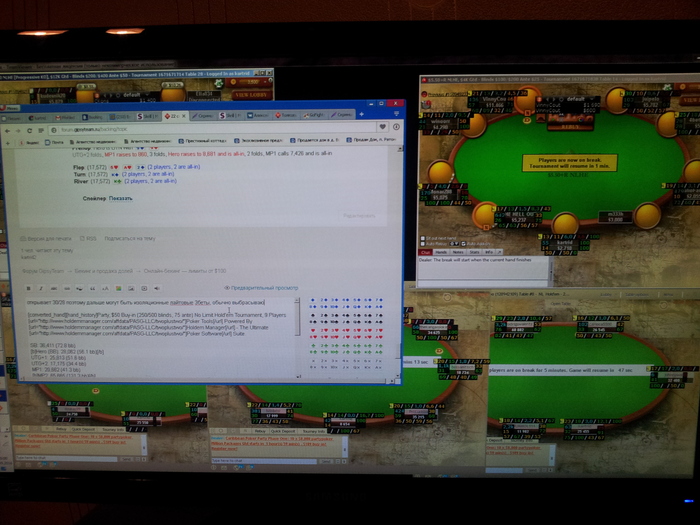Insert an image using the picture icon
The height and width of the screenshot is (525, 700).
click(x=131, y=288)
